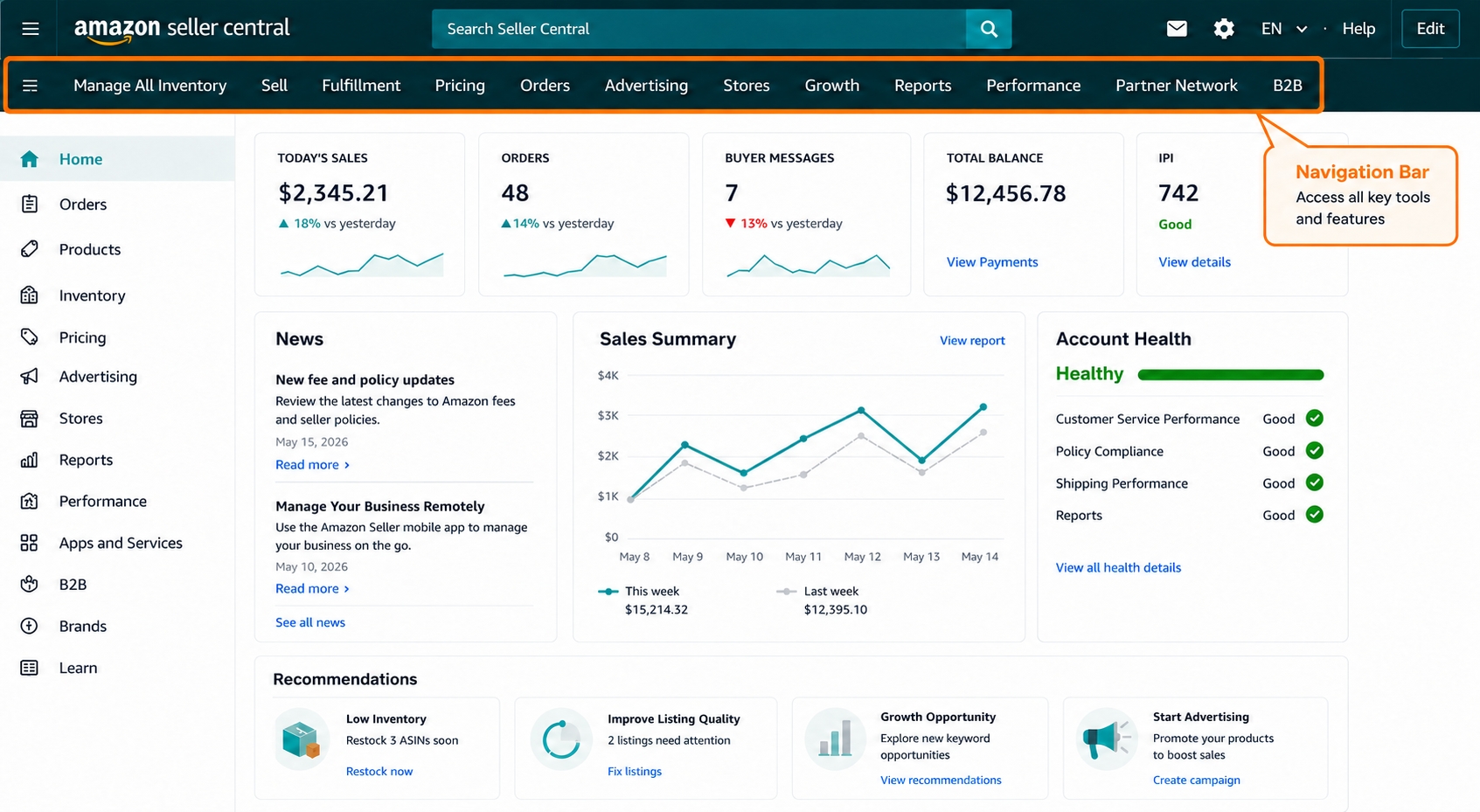The height and width of the screenshot is (812, 1480).
Task: Click the Inventory building icon in sidebar
Action: [29, 295]
